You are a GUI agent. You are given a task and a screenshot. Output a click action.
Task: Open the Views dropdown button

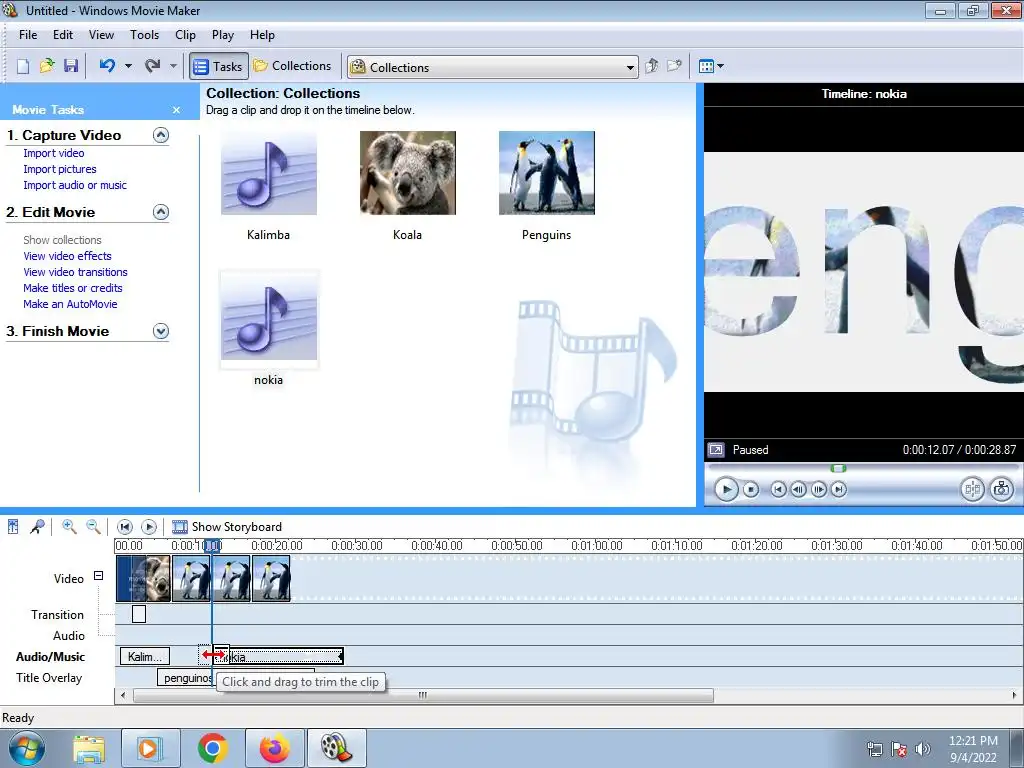(711, 66)
